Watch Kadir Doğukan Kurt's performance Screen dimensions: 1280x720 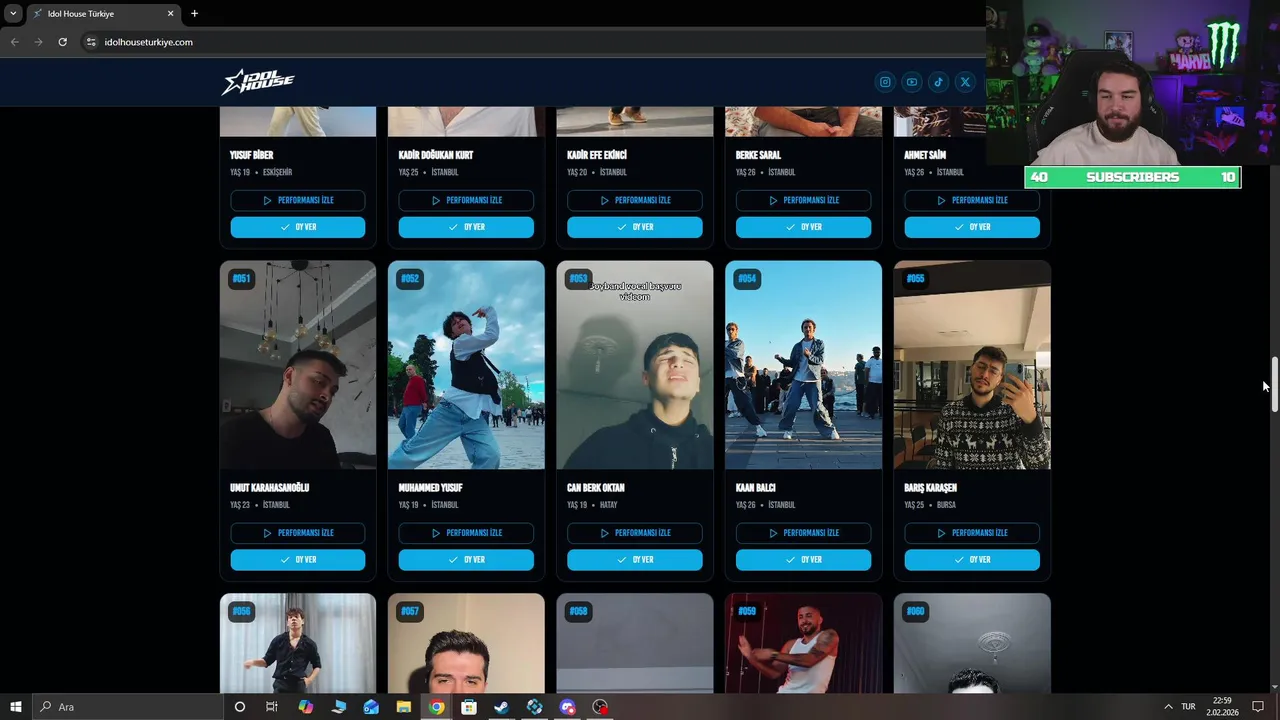click(x=466, y=200)
